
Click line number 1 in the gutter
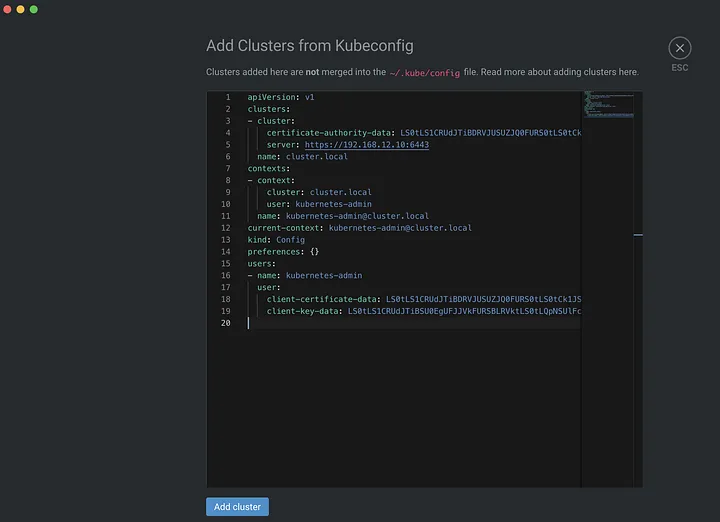pyautogui.click(x=227, y=98)
